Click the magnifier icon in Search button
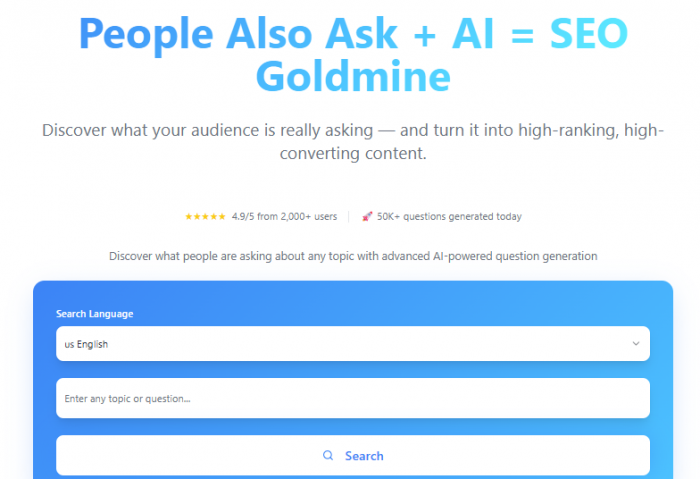 328,456
